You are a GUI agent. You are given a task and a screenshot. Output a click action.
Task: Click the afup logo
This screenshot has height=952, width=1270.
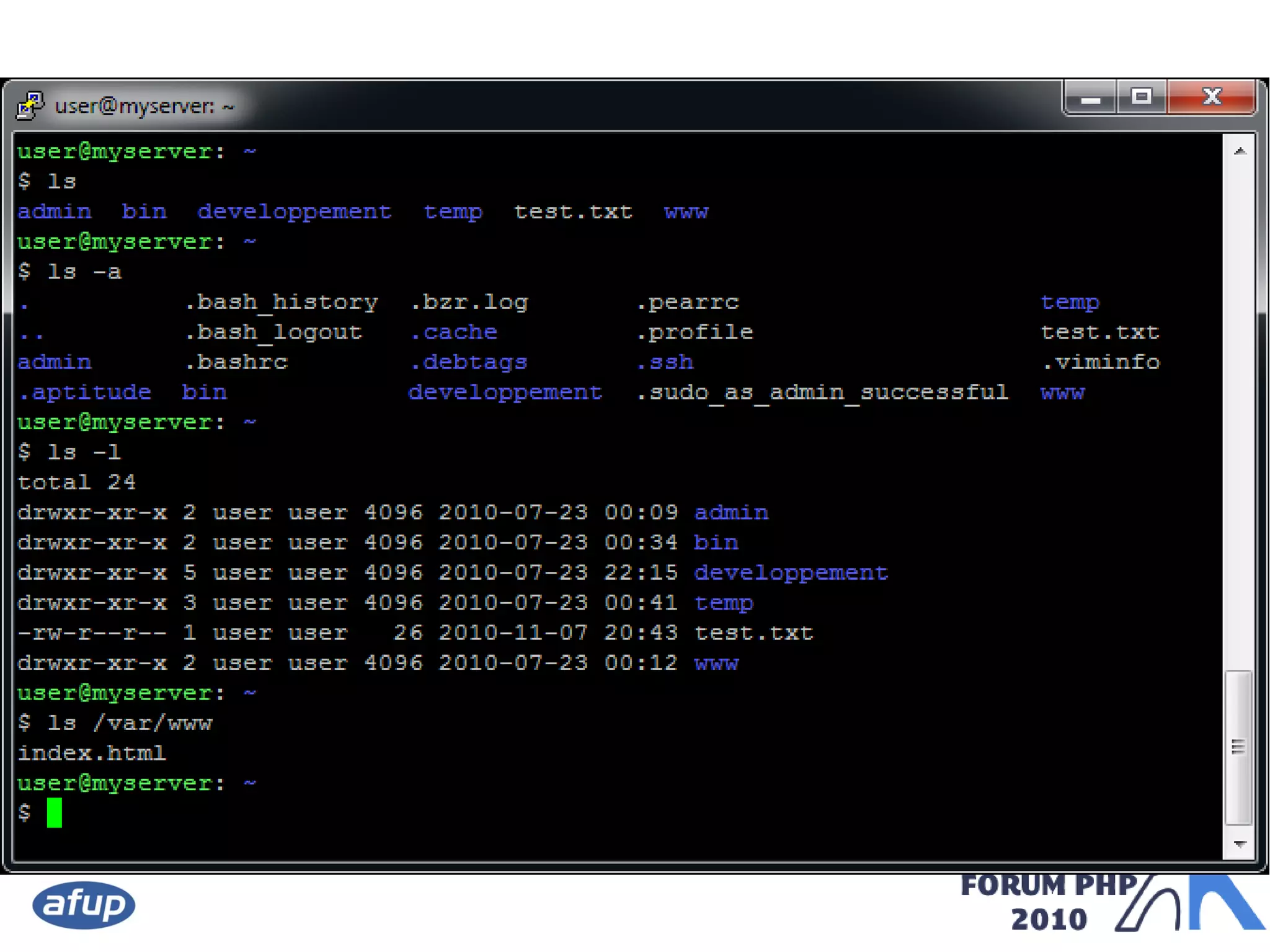click(x=84, y=905)
